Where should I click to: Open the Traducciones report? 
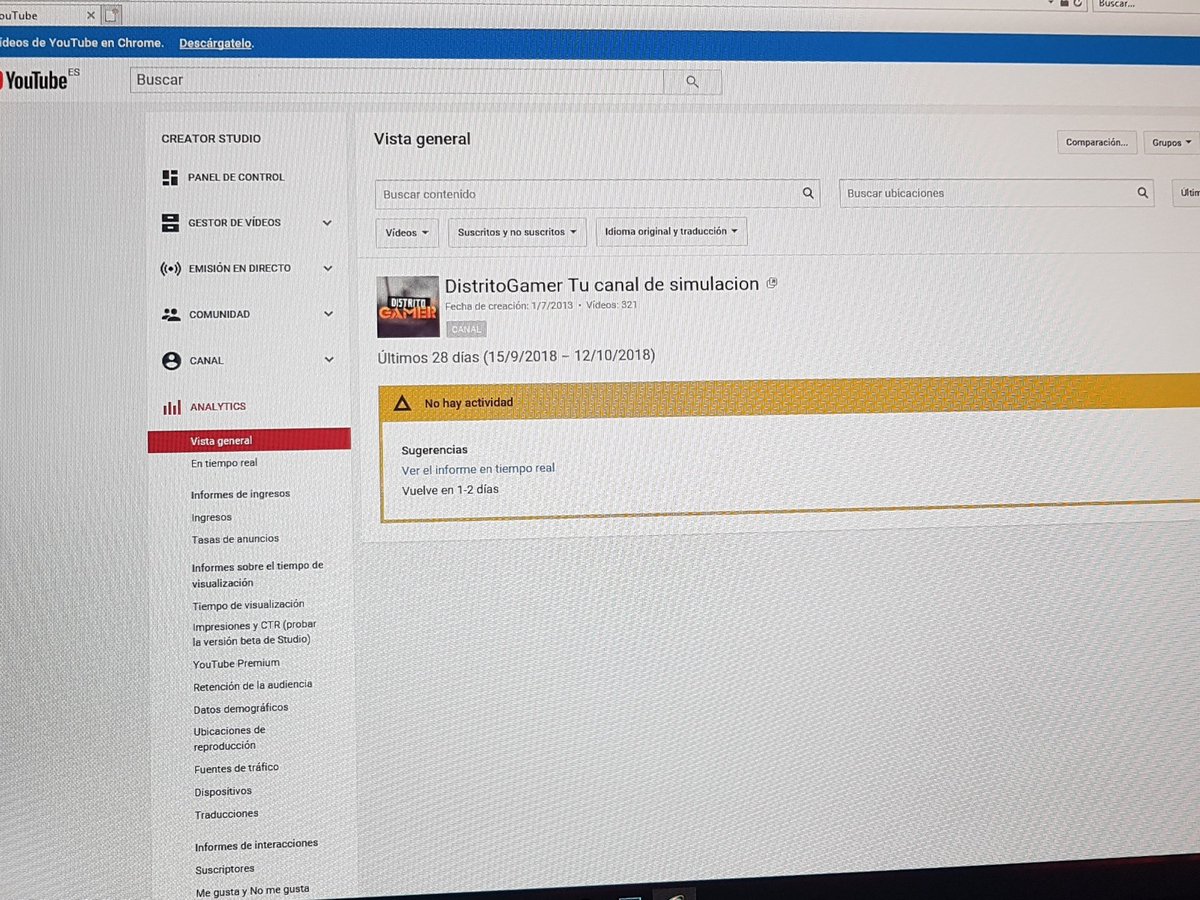(227, 814)
